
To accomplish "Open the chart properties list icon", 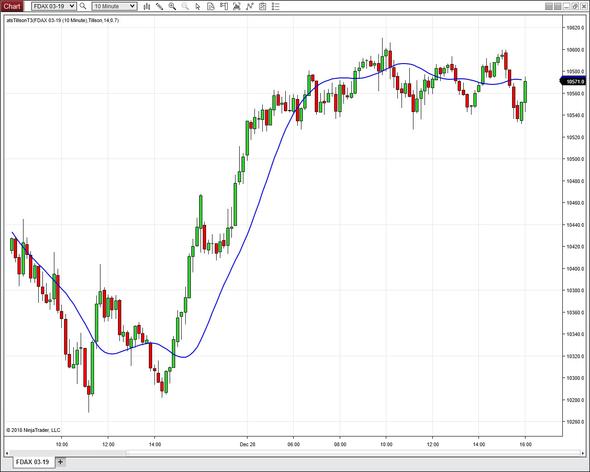I will (x=275, y=6).
